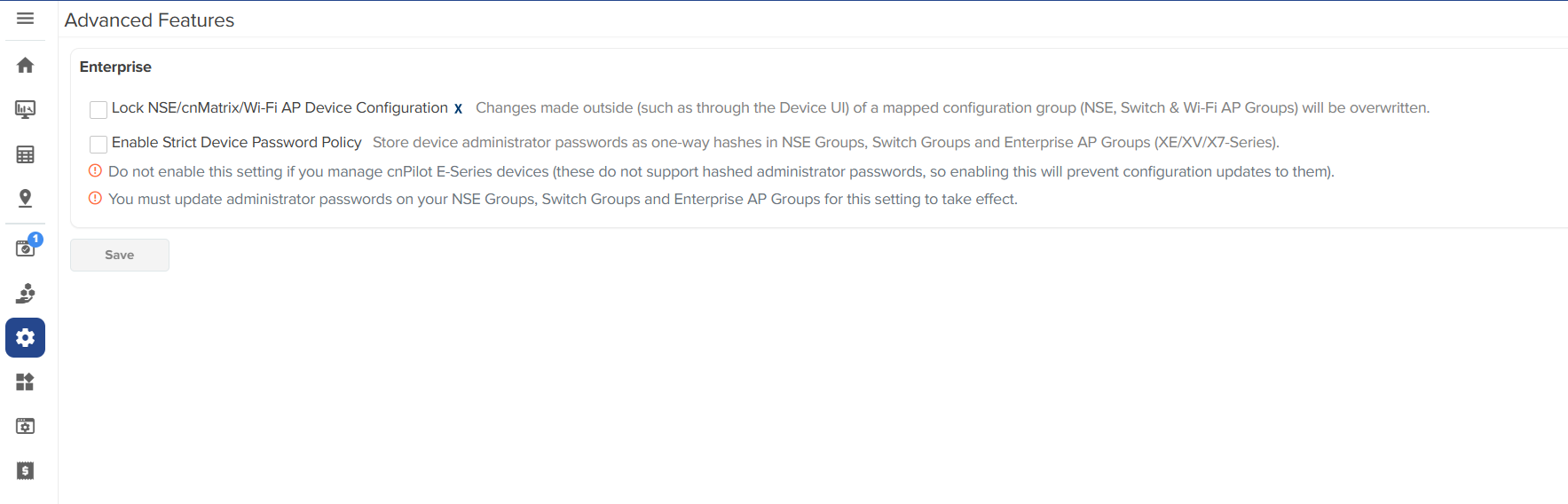The image size is (1568, 504).
Task: Select the active settings gear icon
Action: coord(25,338)
